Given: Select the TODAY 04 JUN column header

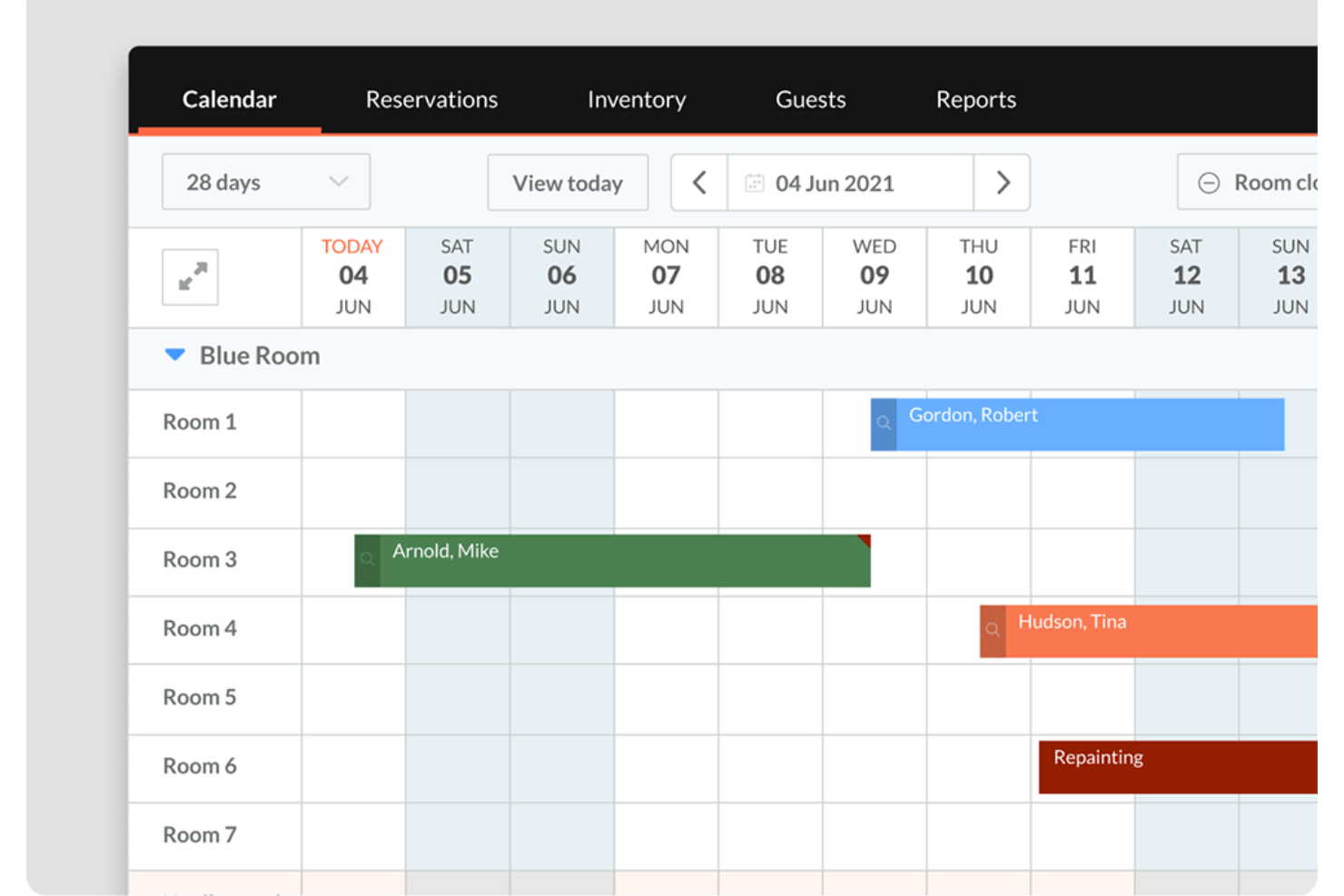Looking at the screenshot, I should click(x=353, y=277).
